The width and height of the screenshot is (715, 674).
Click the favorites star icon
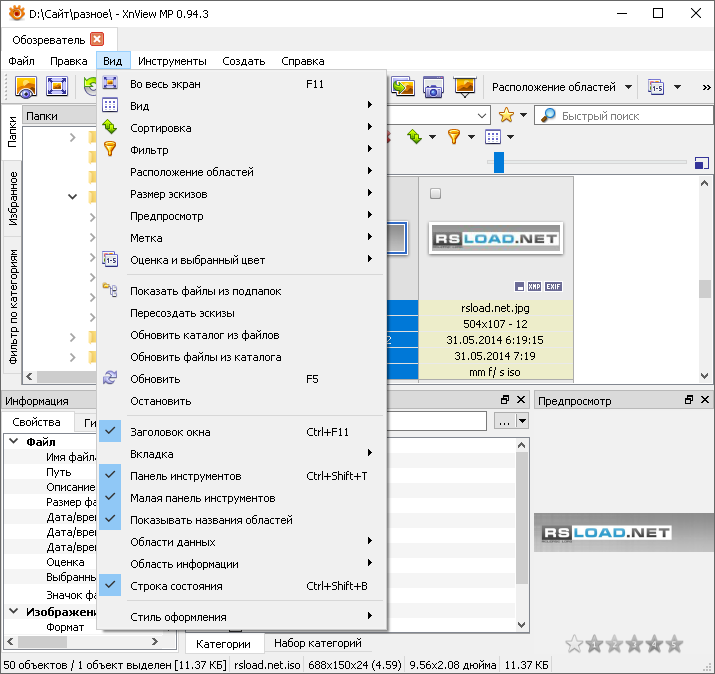coord(506,116)
